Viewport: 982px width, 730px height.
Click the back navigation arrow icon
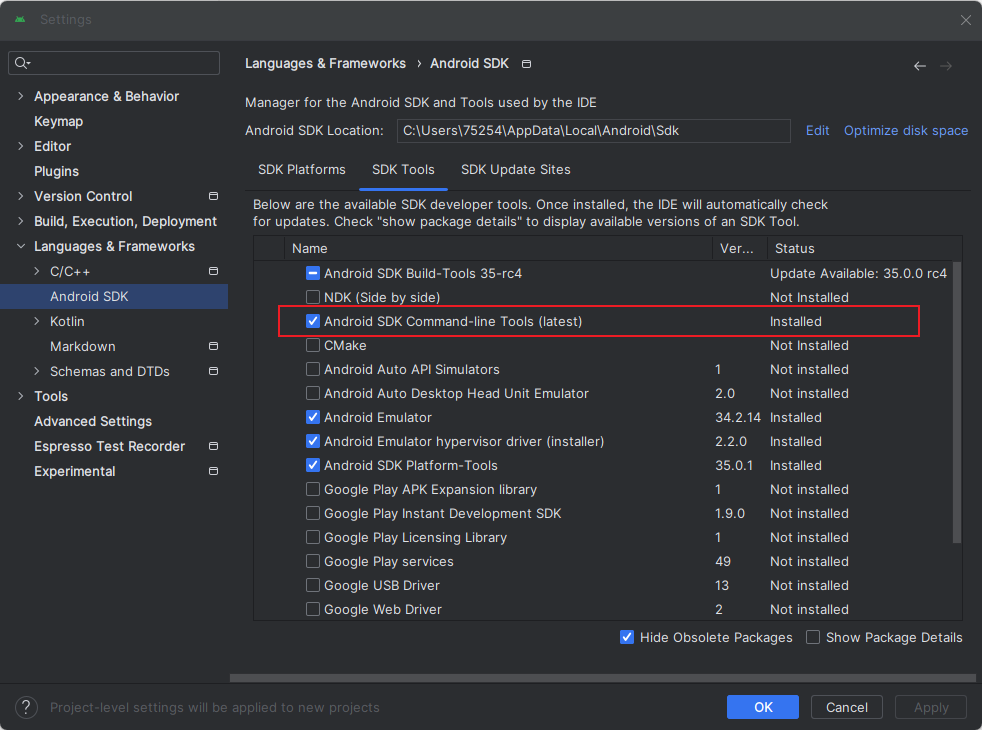tap(919, 66)
